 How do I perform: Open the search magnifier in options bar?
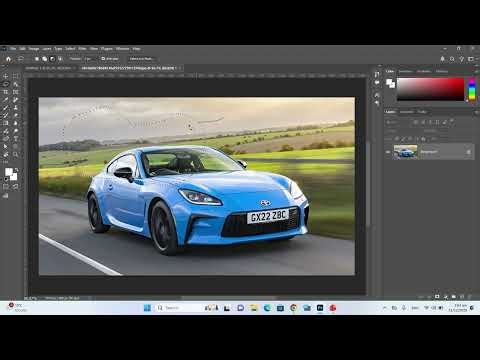click(x=452, y=59)
